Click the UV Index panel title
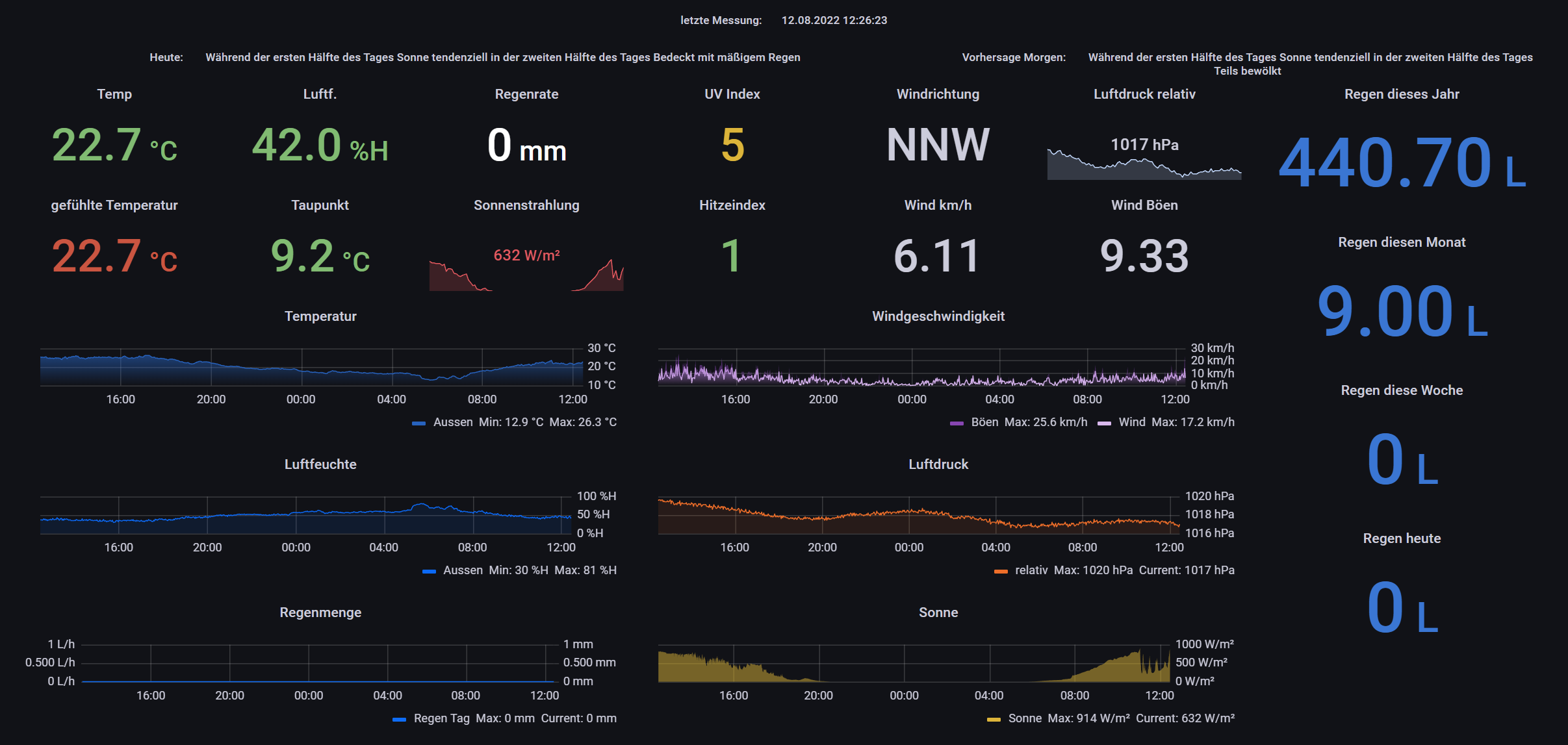 [x=732, y=94]
